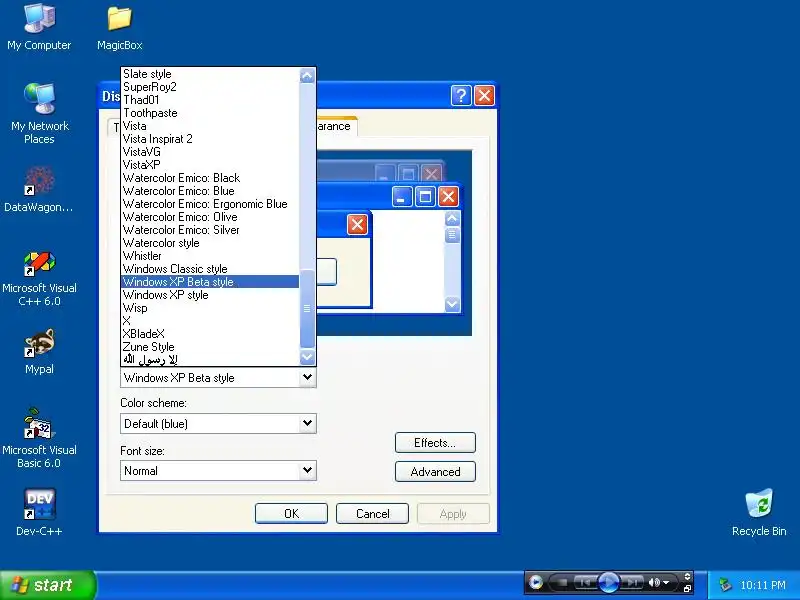Choose Slate style from the list
Image resolution: width=800 pixels, height=600 pixels.
(210, 74)
